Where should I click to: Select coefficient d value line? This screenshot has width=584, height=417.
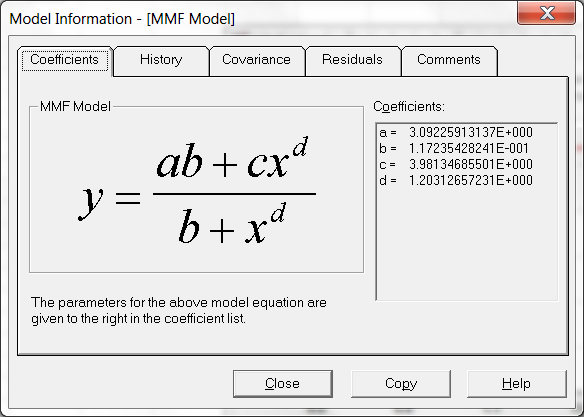tap(456, 180)
